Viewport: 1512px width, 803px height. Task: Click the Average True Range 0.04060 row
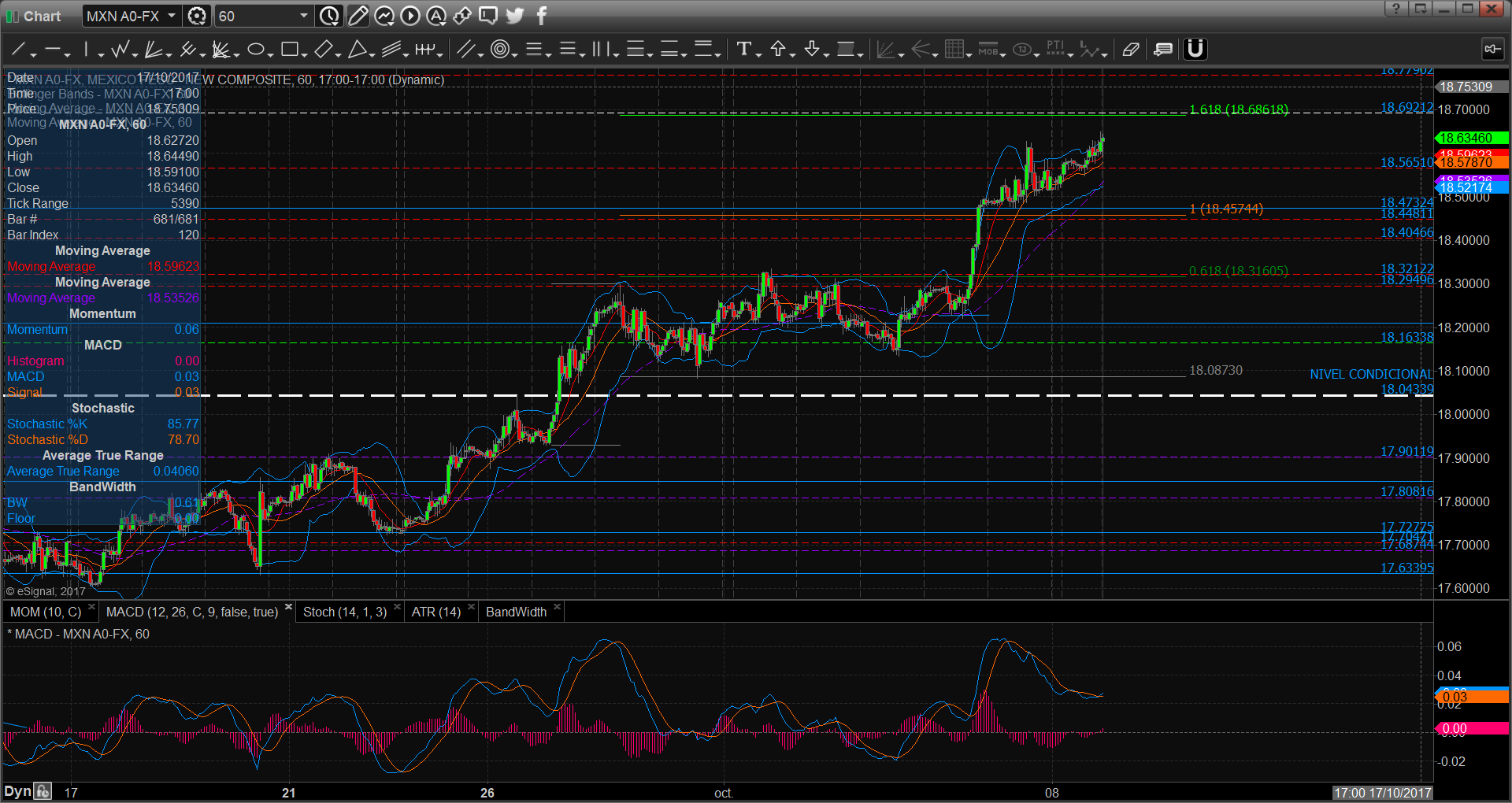pos(102,472)
